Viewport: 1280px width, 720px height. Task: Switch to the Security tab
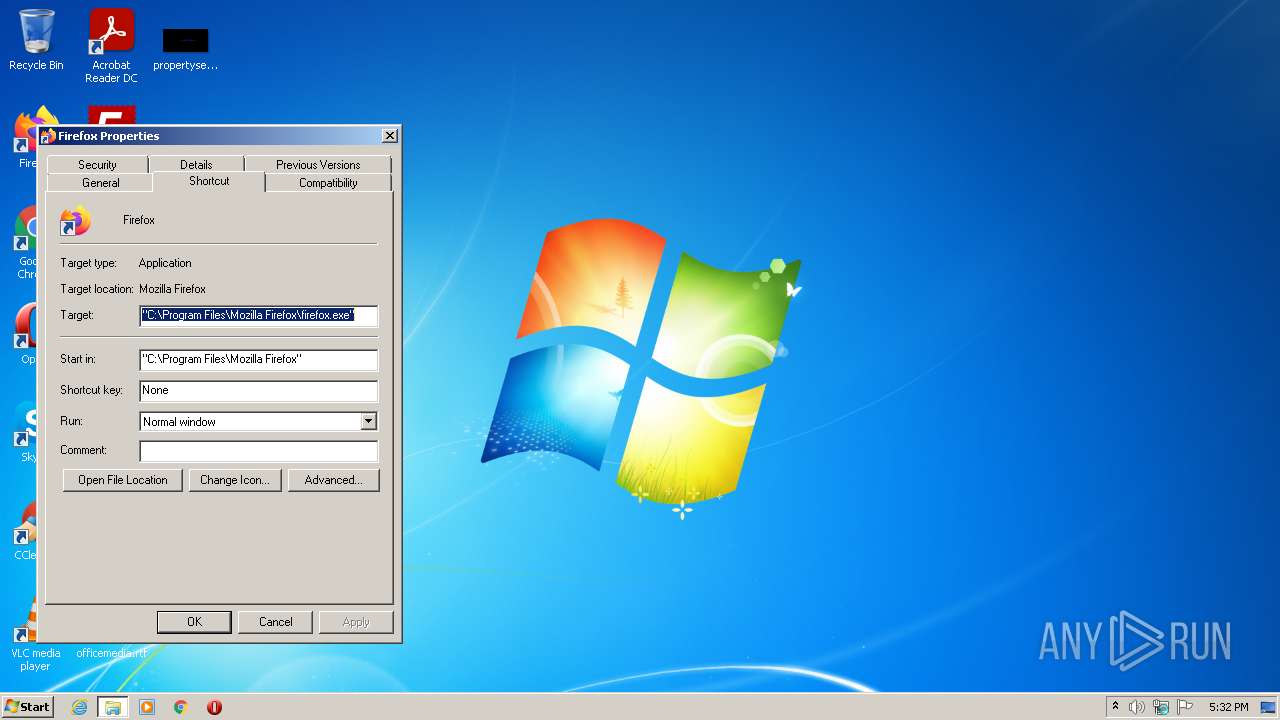pyautogui.click(x=97, y=165)
